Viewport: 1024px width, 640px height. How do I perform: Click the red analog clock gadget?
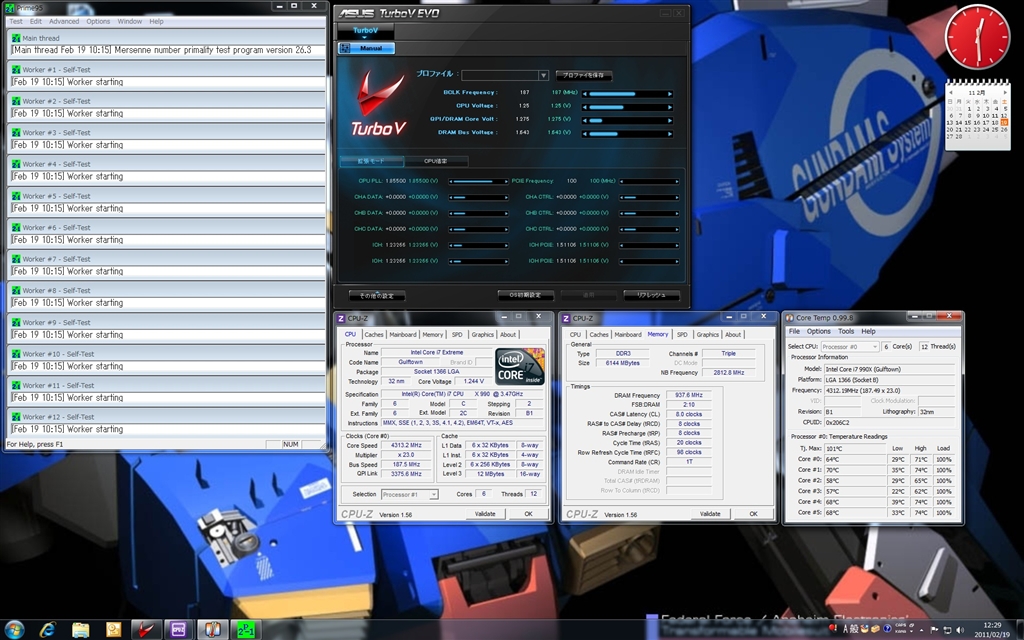click(x=977, y=38)
